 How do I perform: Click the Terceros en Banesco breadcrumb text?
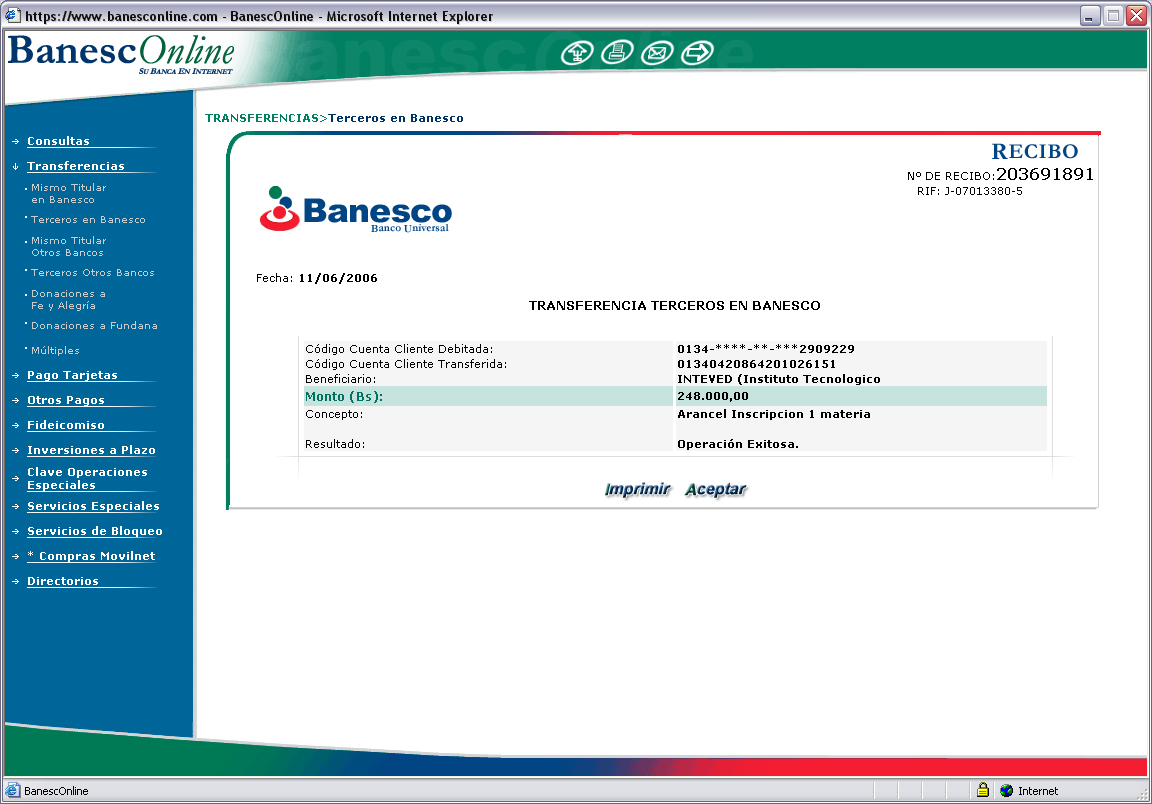pyautogui.click(x=396, y=118)
